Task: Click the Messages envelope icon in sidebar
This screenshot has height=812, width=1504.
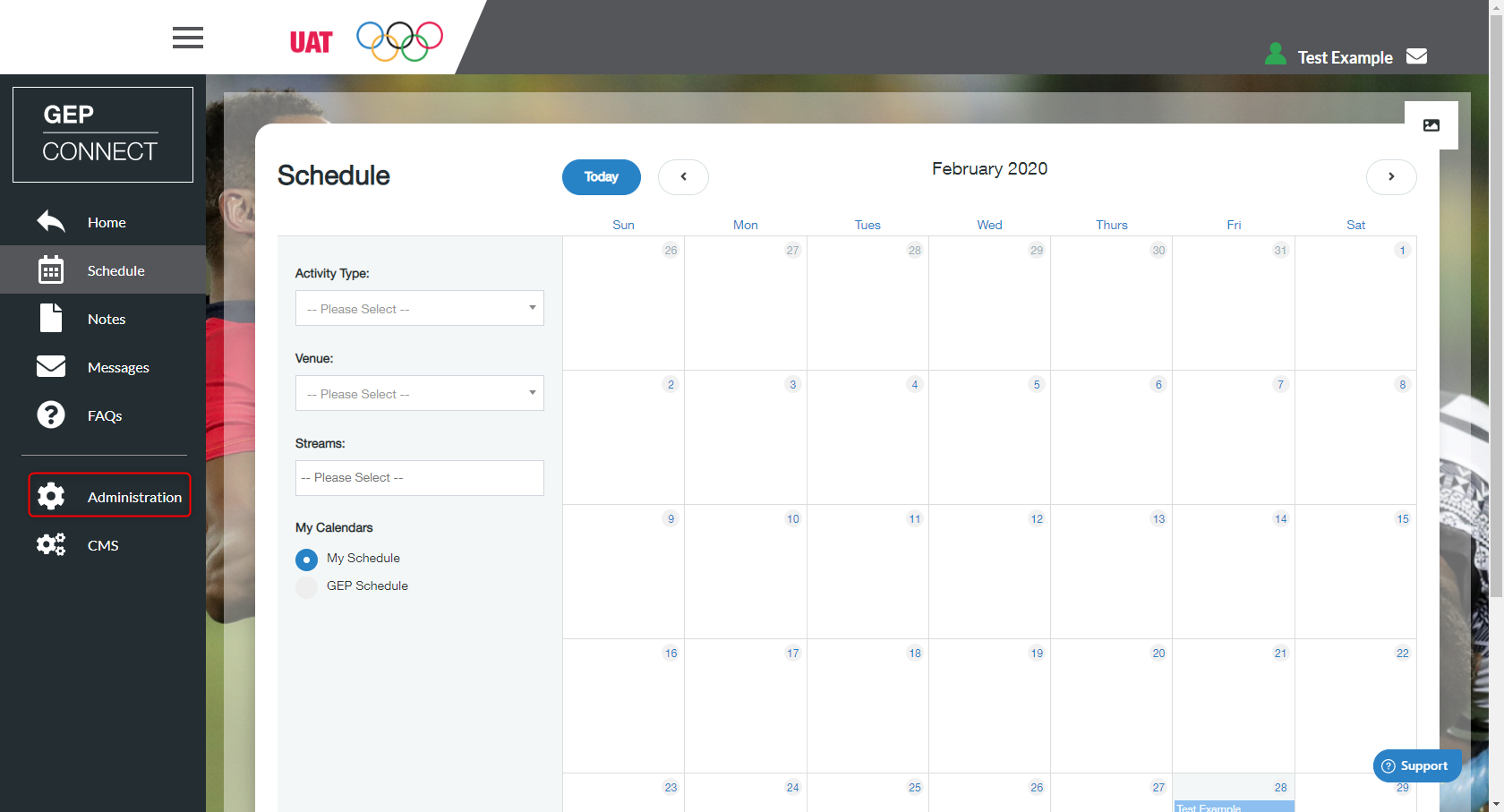Action: (51, 366)
